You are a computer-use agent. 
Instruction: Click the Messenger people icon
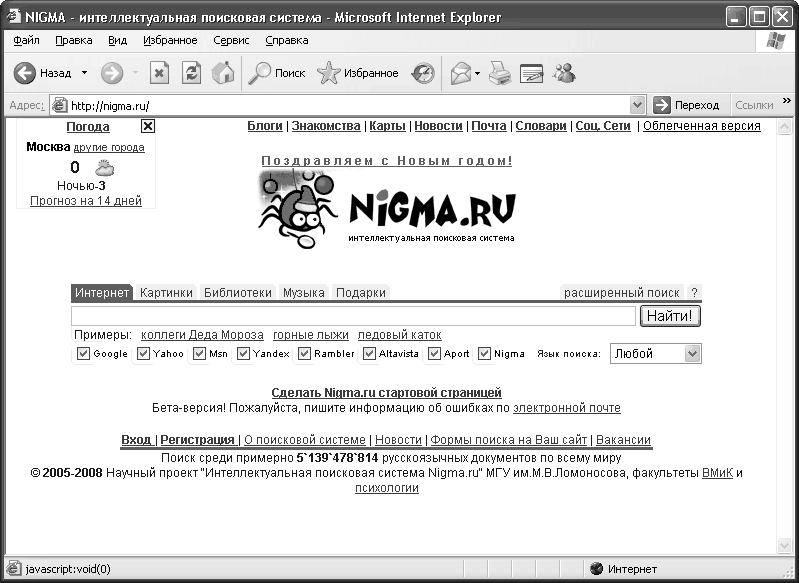[x=565, y=73]
